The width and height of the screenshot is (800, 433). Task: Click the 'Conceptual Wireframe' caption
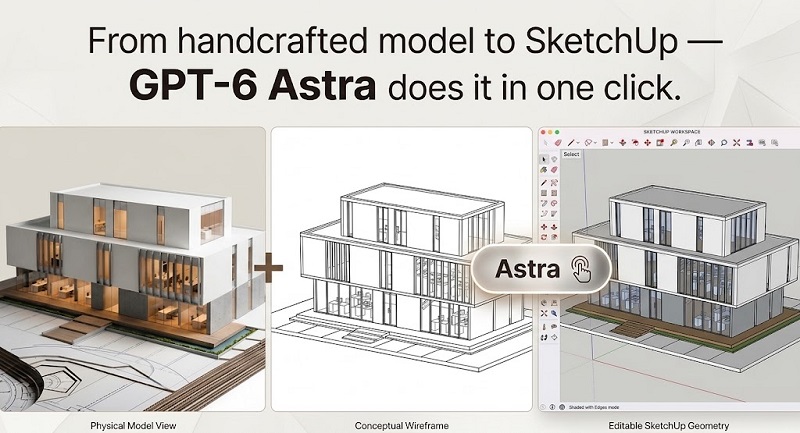coord(402,425)
